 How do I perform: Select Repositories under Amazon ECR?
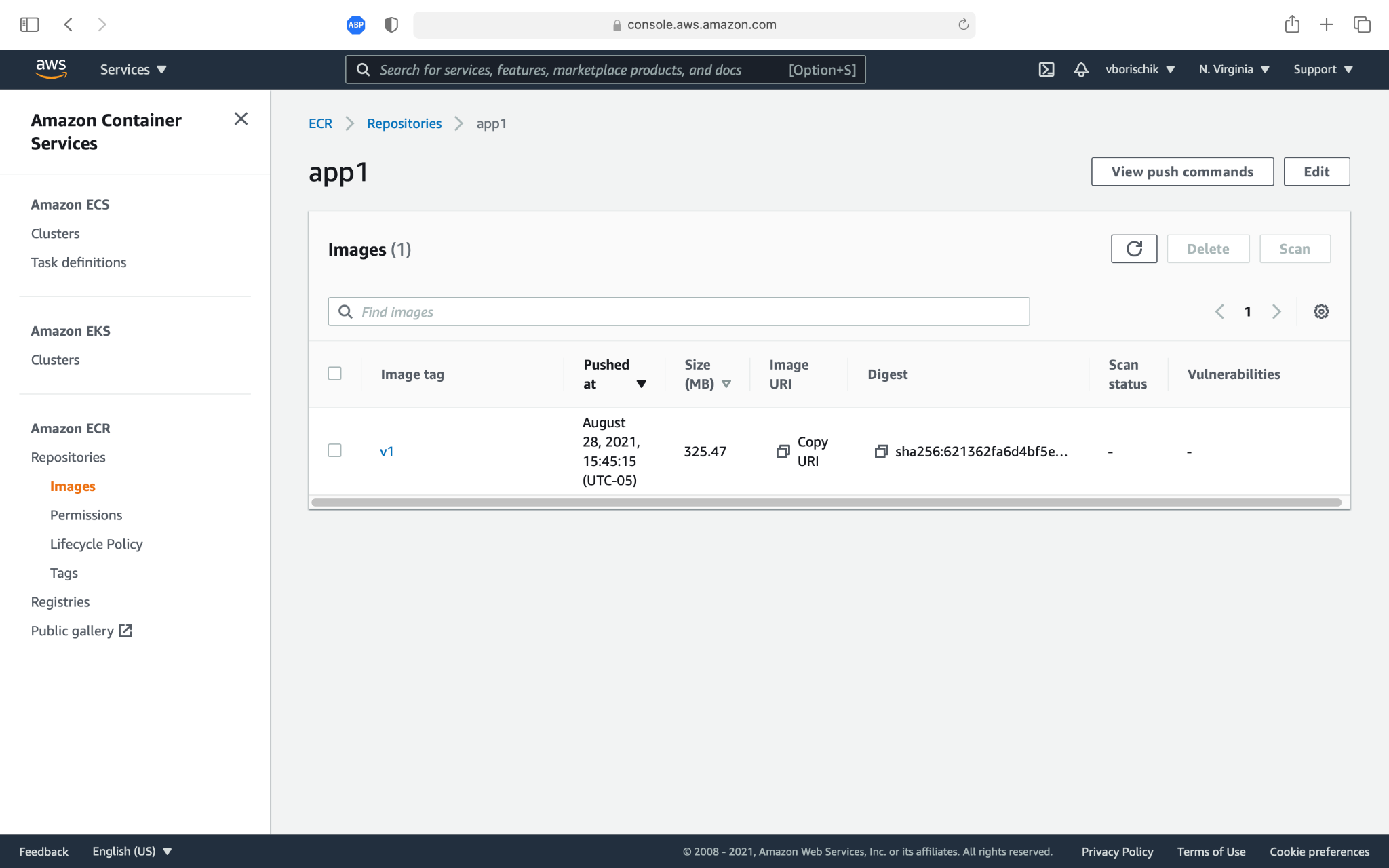68,457
